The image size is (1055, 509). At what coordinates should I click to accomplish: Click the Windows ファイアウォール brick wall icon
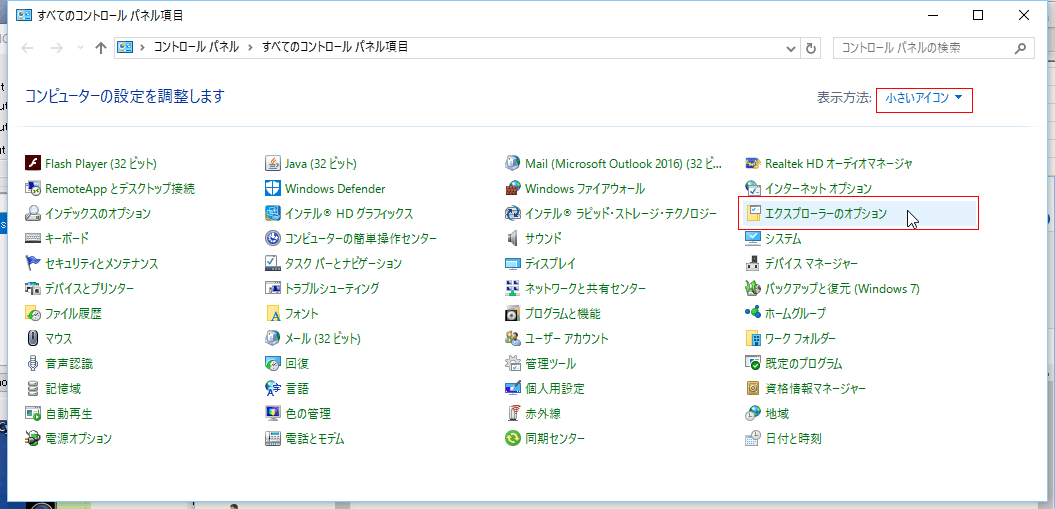513,188
